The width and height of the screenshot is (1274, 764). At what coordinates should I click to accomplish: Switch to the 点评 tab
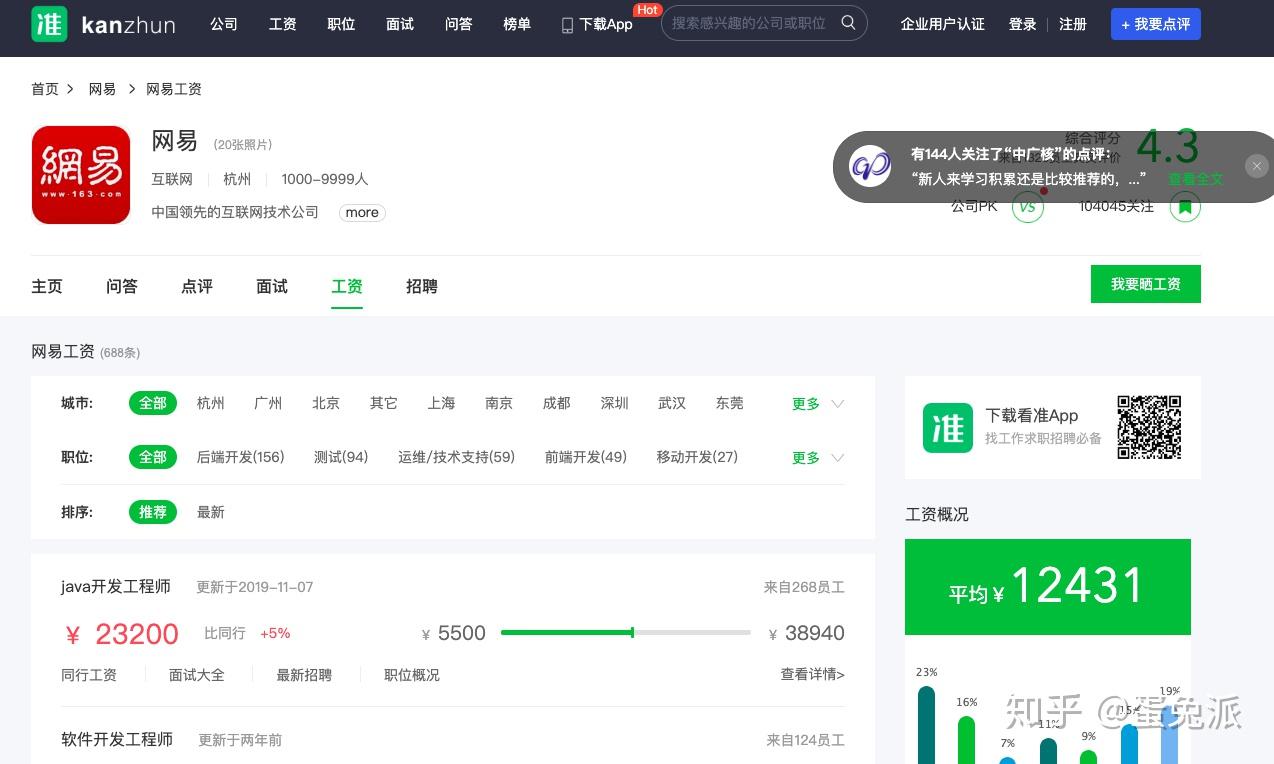pos(197,287)
